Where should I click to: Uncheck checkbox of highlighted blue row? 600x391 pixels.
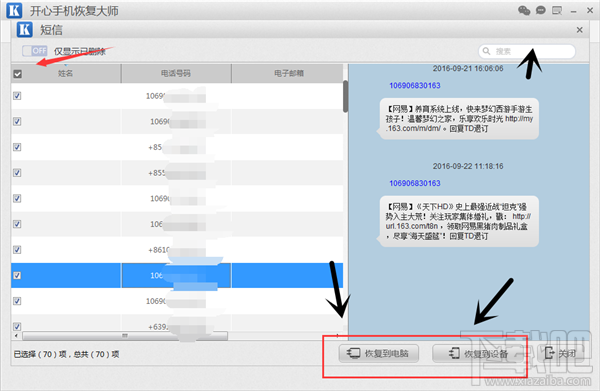tap(17, 275)
